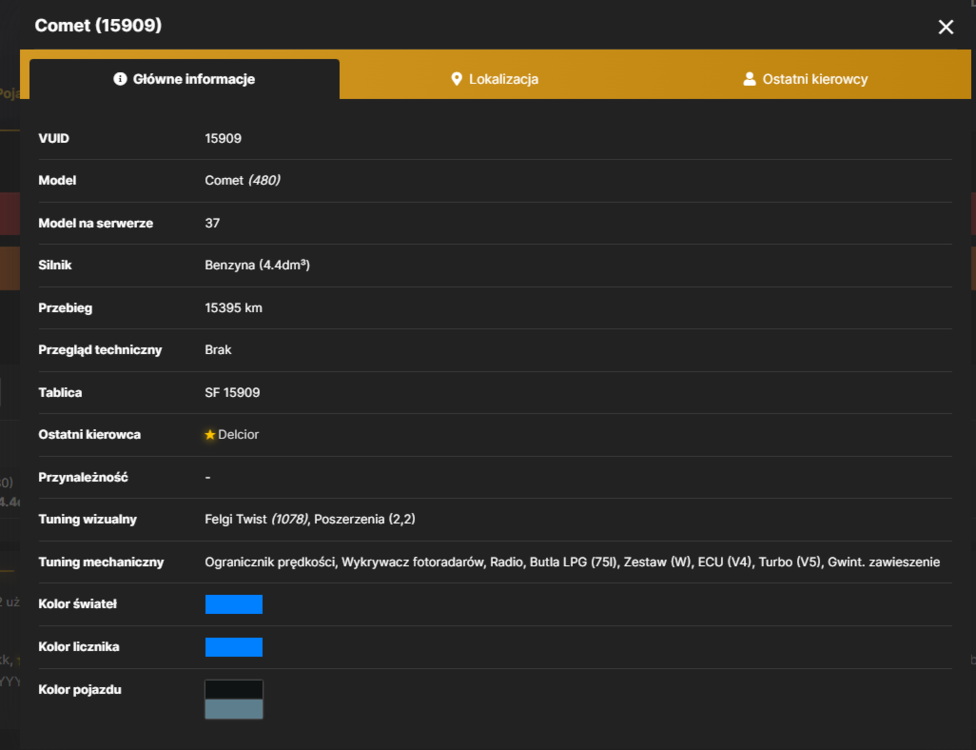The width and height of the screenshot is (976, 750).
Task: Click the dialog title Comet (15909)
Action: (98, 26)
